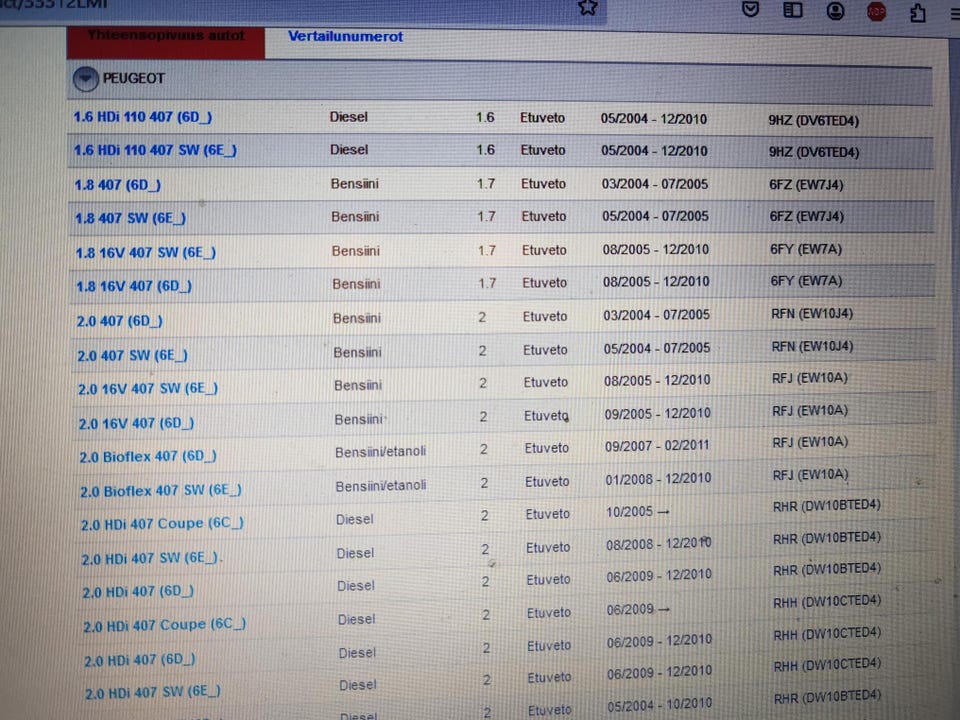960x720 pixels.
Task: Collapse the PEUGEOT section arrow
Action: (85, 79)
